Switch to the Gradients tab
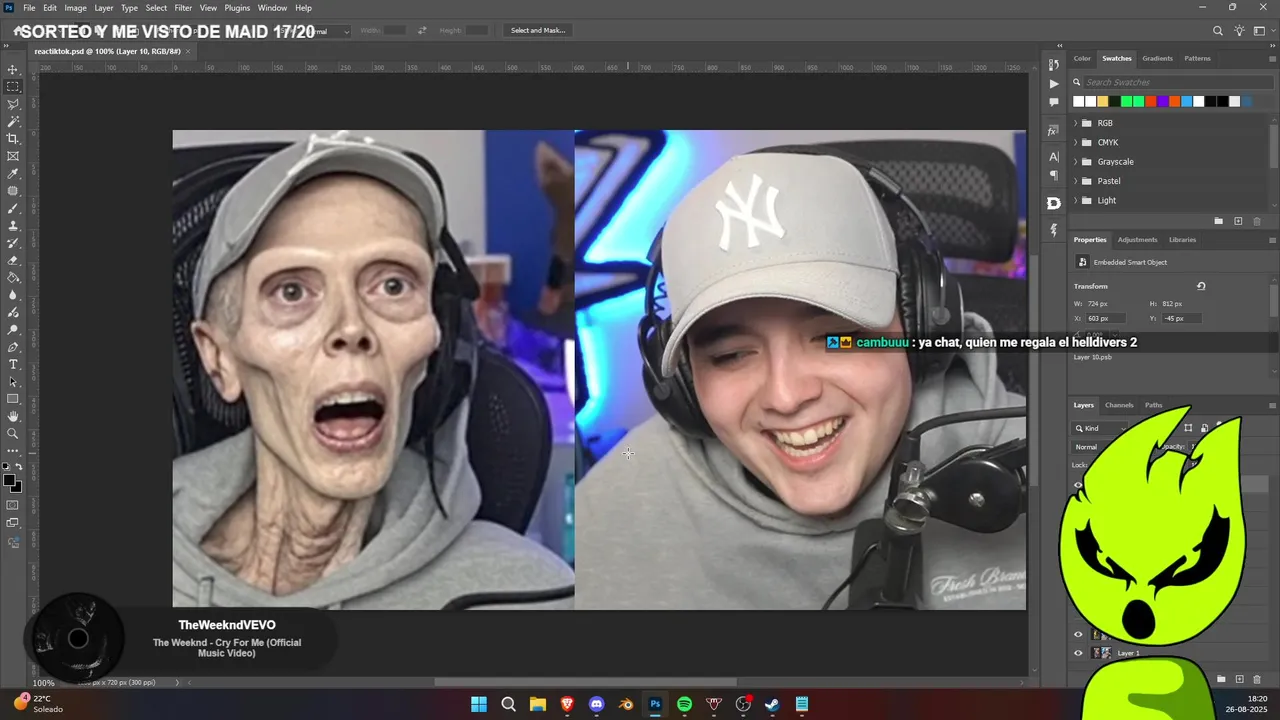 pos(1158,58)
